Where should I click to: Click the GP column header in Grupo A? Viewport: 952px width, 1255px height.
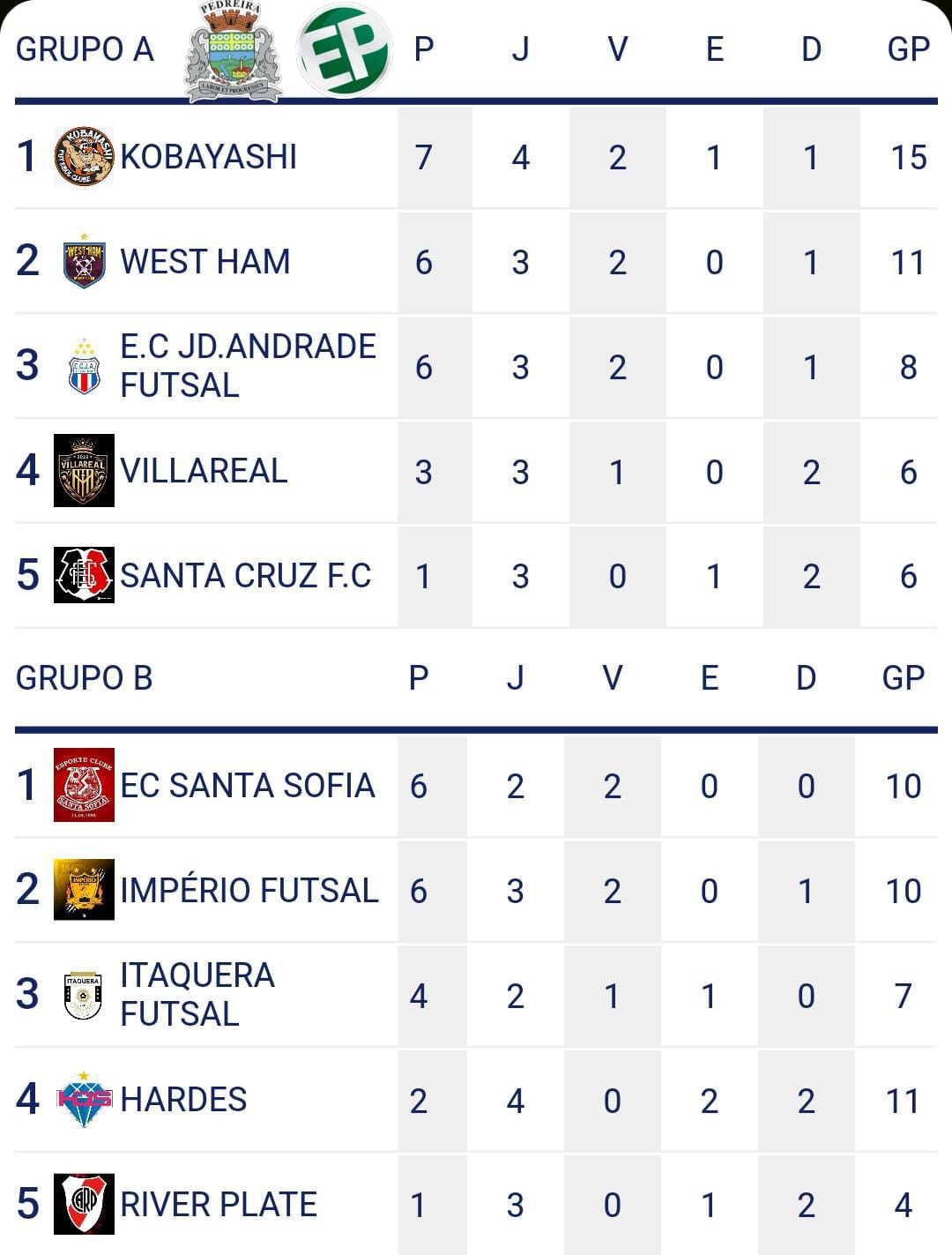click(x=908, y=49)
